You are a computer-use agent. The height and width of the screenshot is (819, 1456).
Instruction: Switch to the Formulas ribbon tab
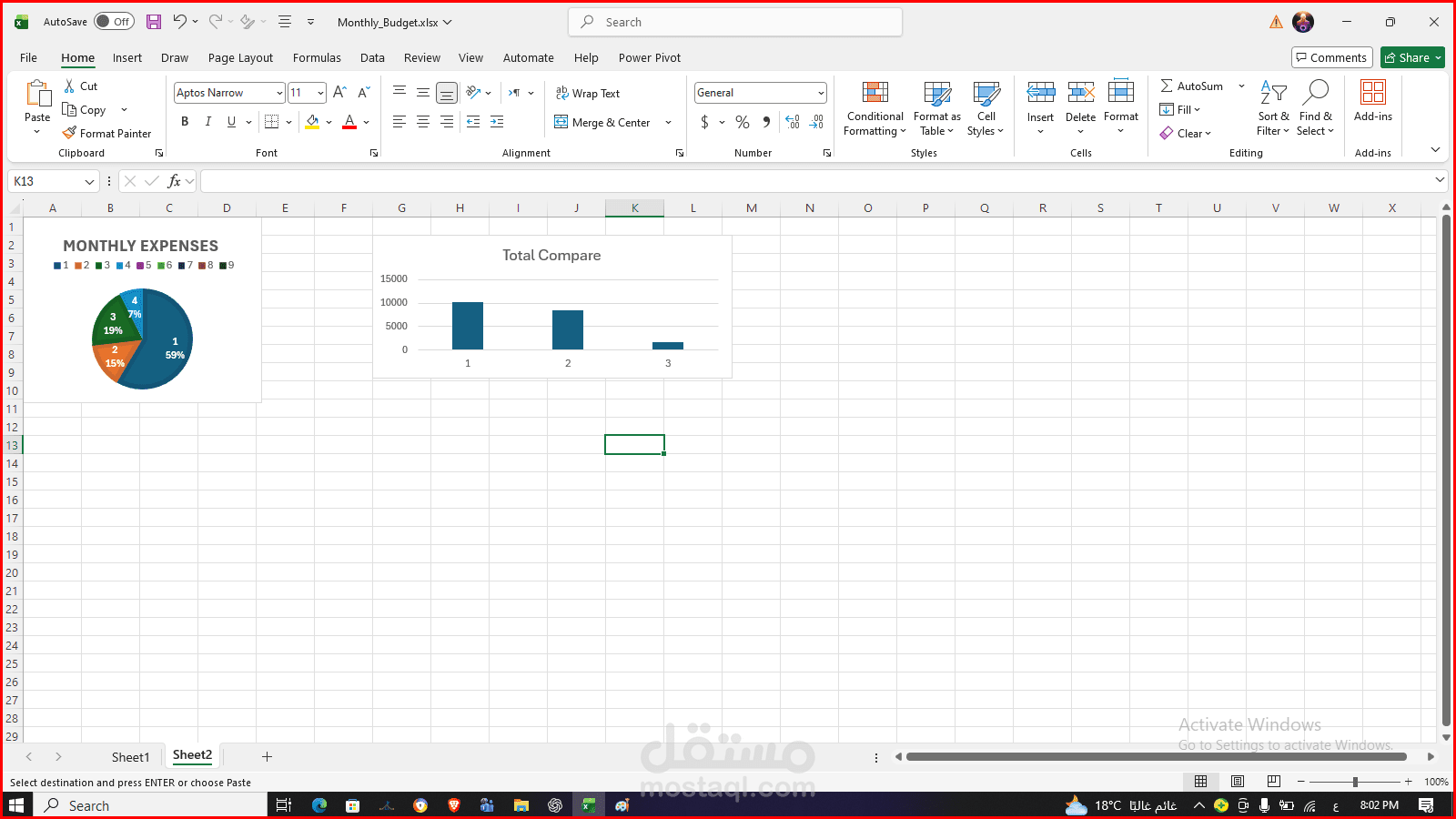317,57
